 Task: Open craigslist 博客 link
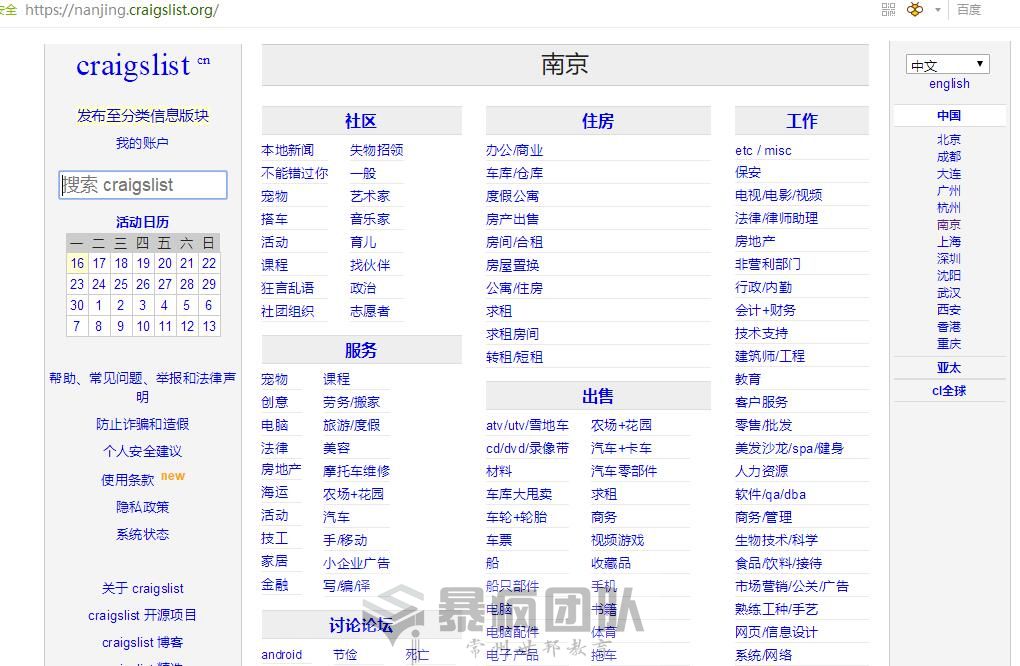(142, 643)
